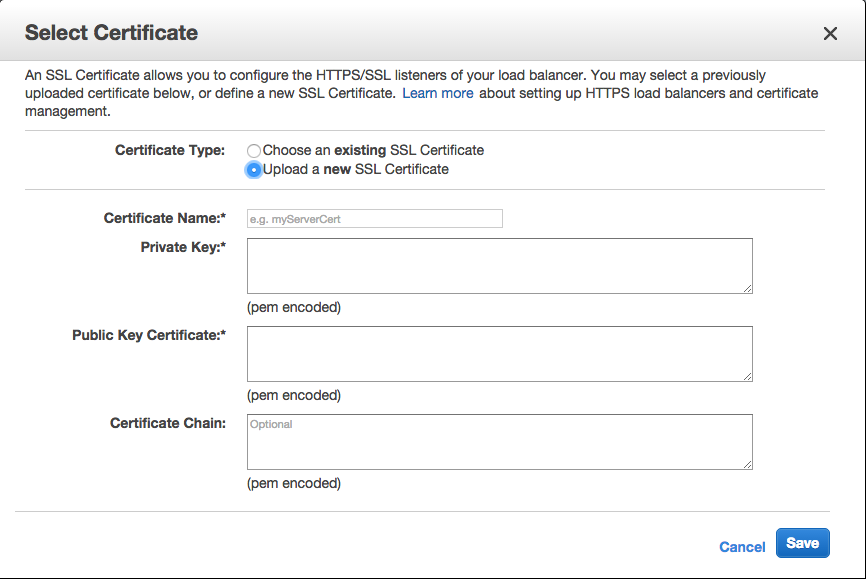Click pem encoded note under Certificate Chain

[294, 483]
